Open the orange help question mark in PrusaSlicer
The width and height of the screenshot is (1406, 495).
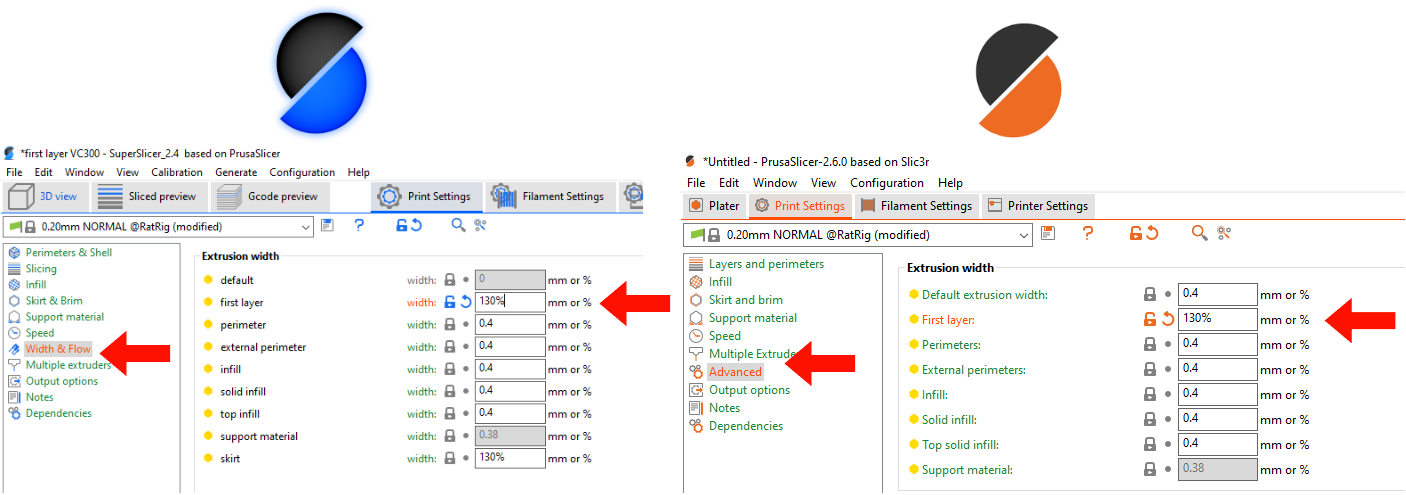1088,234
